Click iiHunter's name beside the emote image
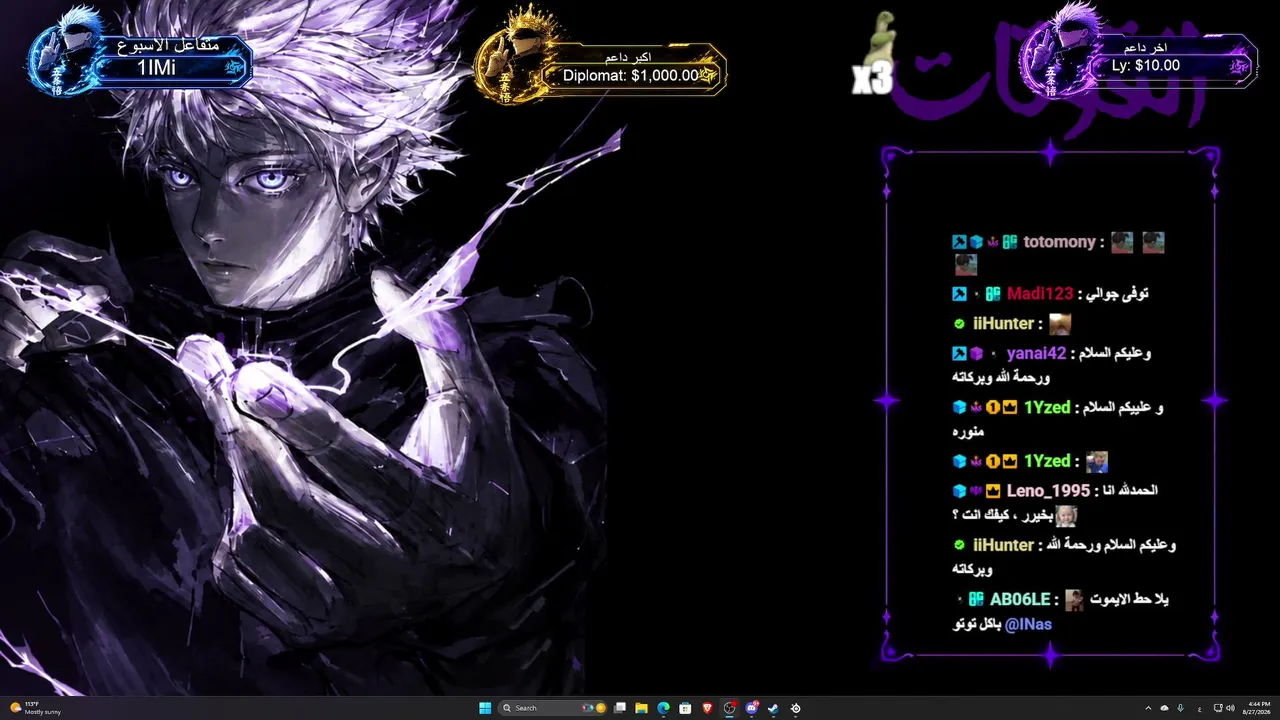1280x720 pixels. click(1003, 323)
